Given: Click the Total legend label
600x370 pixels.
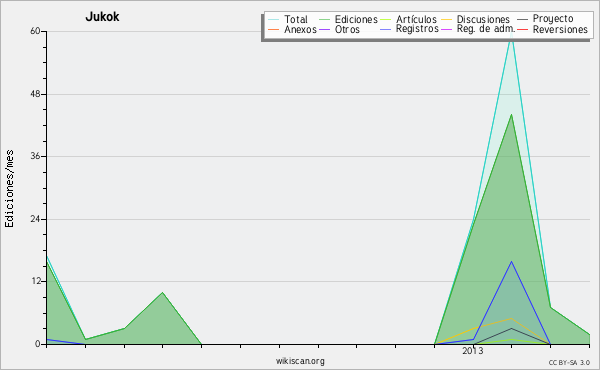Looking at the screenshot, I should 296,19.
